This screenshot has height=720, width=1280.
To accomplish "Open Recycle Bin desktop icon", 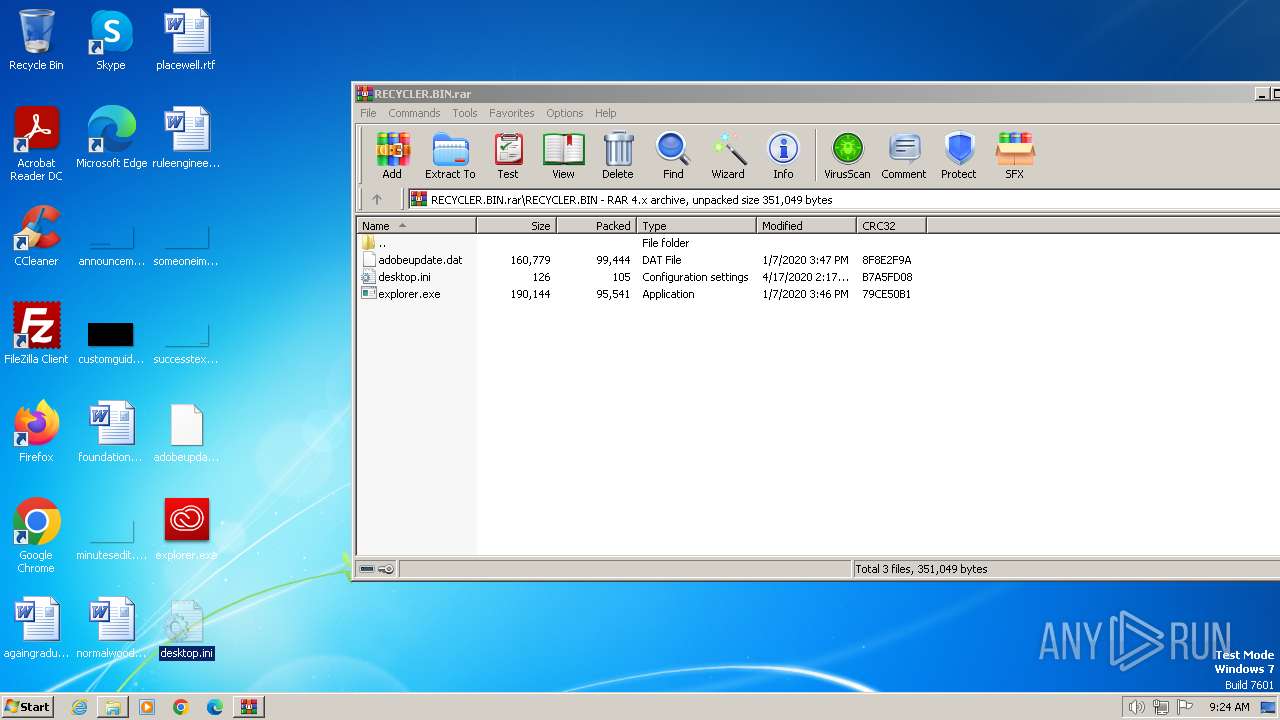I will point(36,40).
